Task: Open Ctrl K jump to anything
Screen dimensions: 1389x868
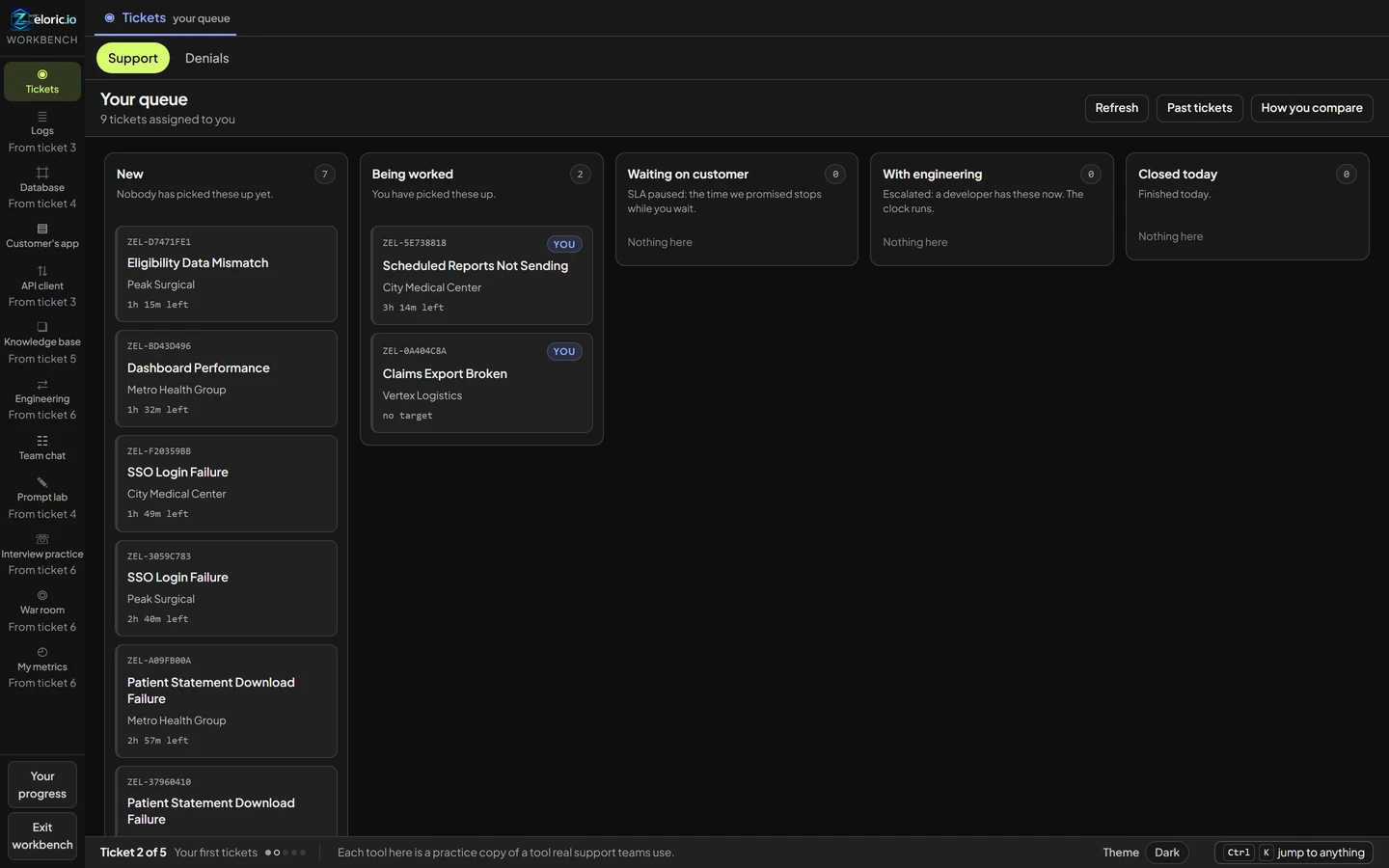Action: [1294, 853]
